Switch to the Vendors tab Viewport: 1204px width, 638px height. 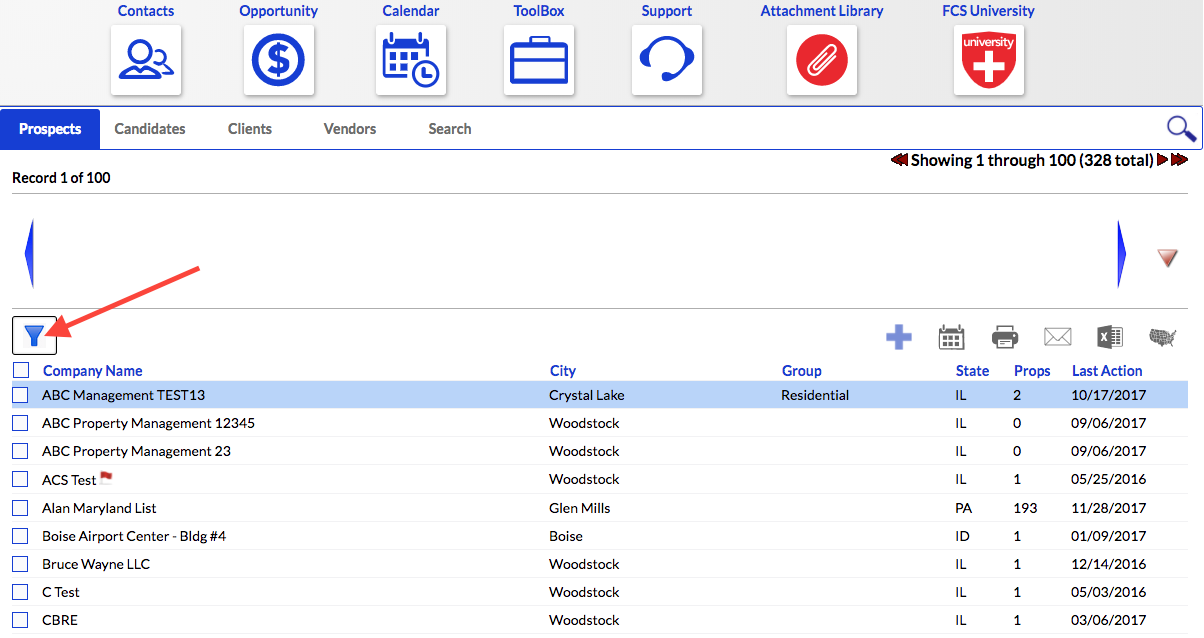coord(350,128)
